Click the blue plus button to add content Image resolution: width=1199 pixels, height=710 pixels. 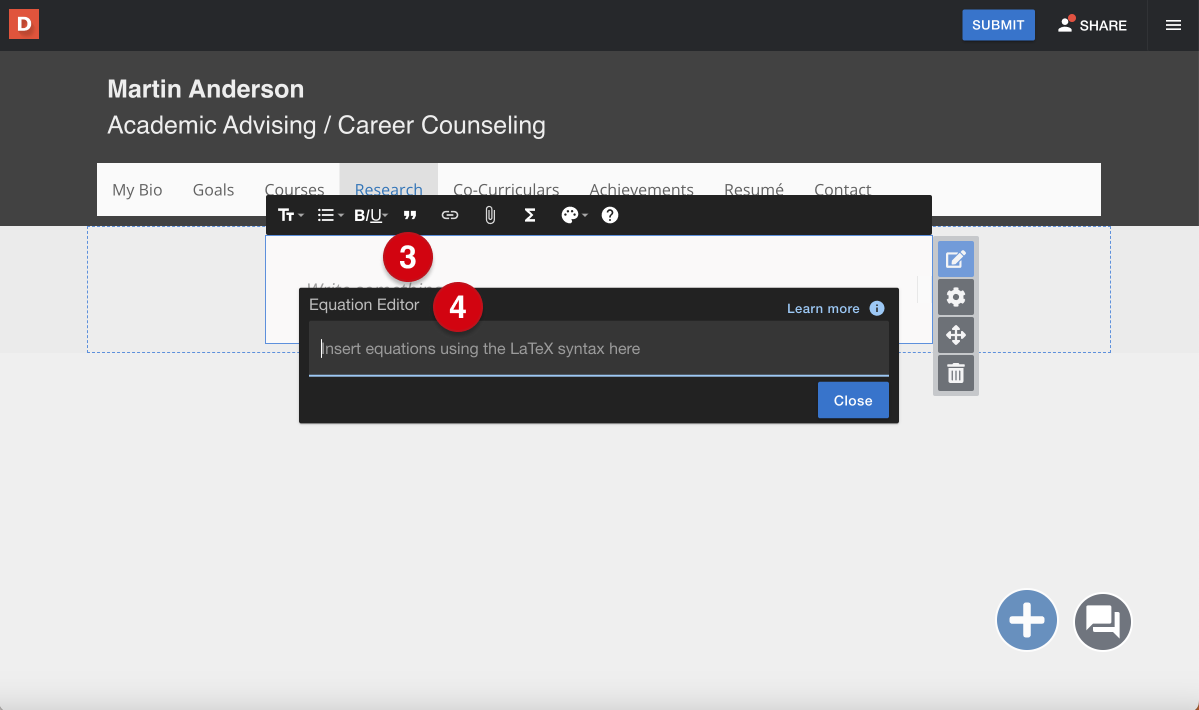(x=1026, y=621)
